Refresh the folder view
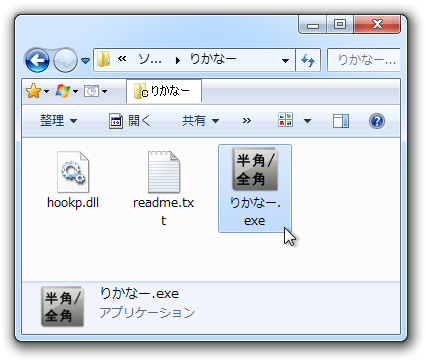The image size is (426, 360). [x=308, y=60]
